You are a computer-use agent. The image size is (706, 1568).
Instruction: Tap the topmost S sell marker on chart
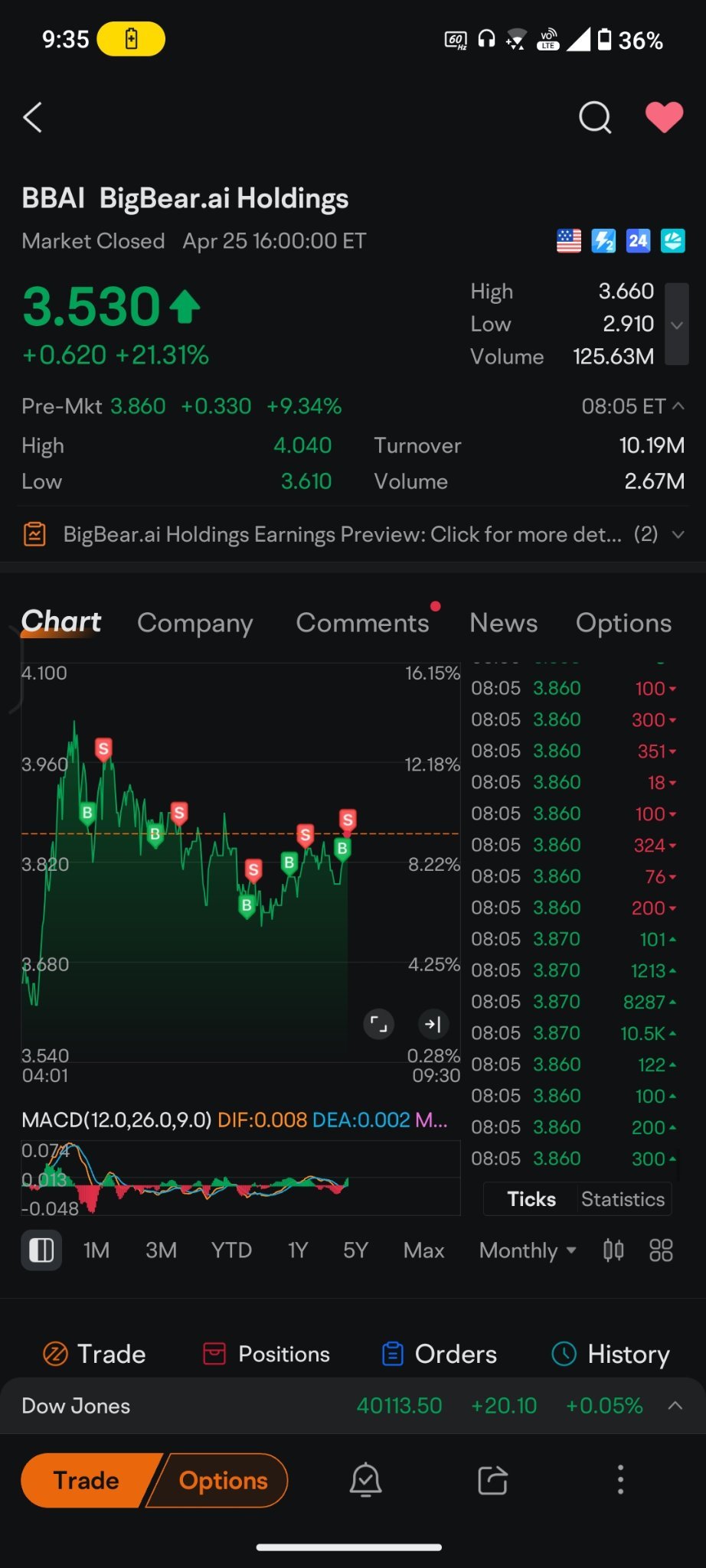tap(103, 749)
